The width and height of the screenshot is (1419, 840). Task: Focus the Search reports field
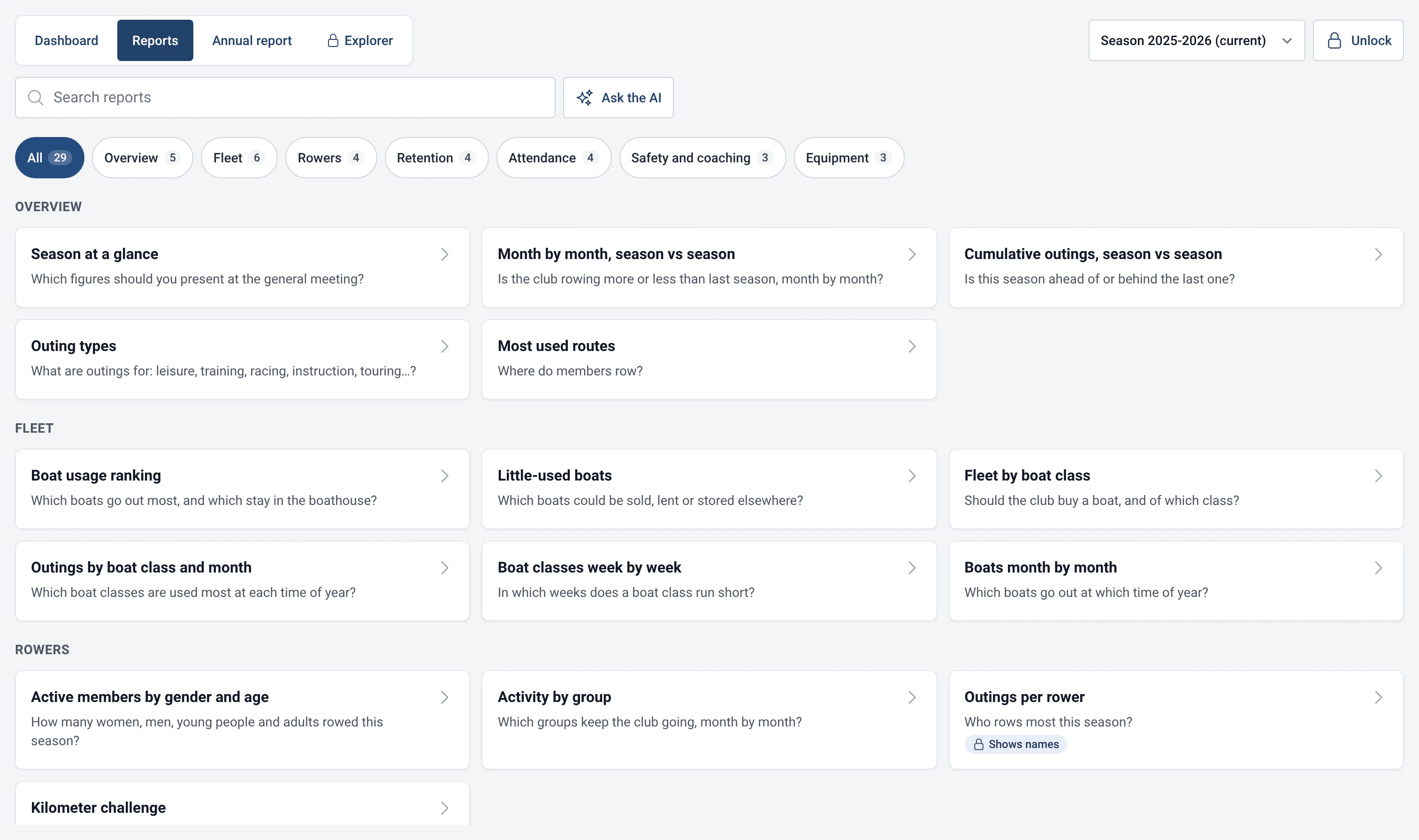[x=285, y=97]
